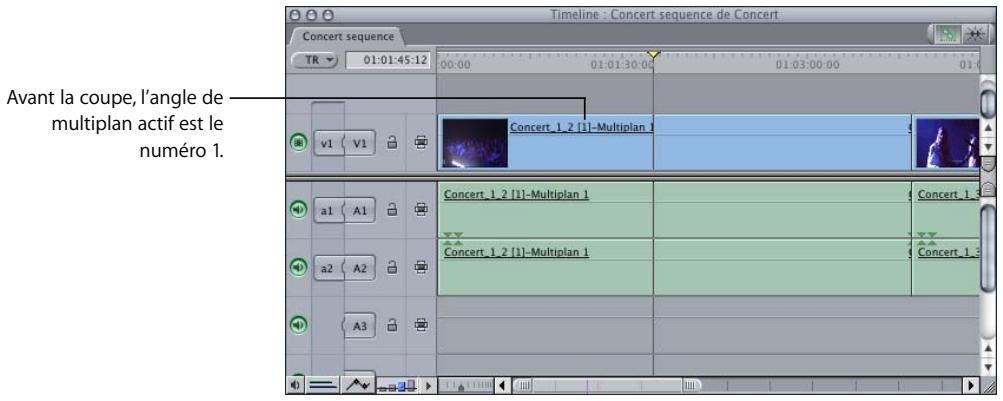The image size is (1003, 401).
Task: Toggle Auto Select on A2 track
Action: coord(420,267)
